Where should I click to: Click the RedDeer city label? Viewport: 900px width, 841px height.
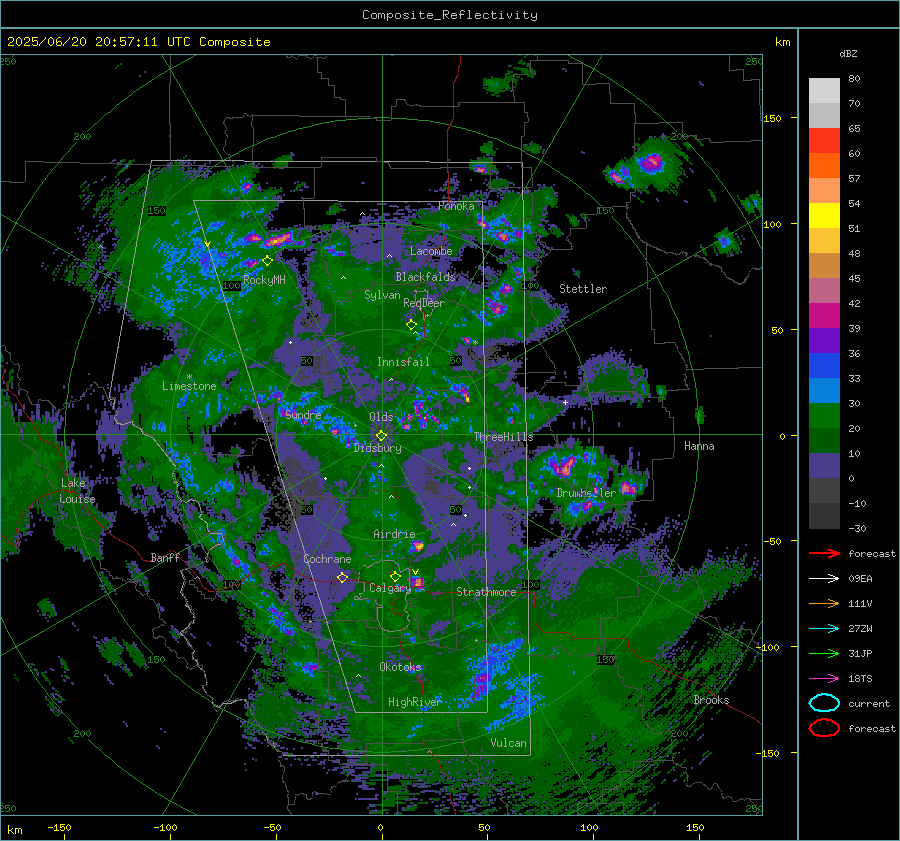(x=424, y=303)
